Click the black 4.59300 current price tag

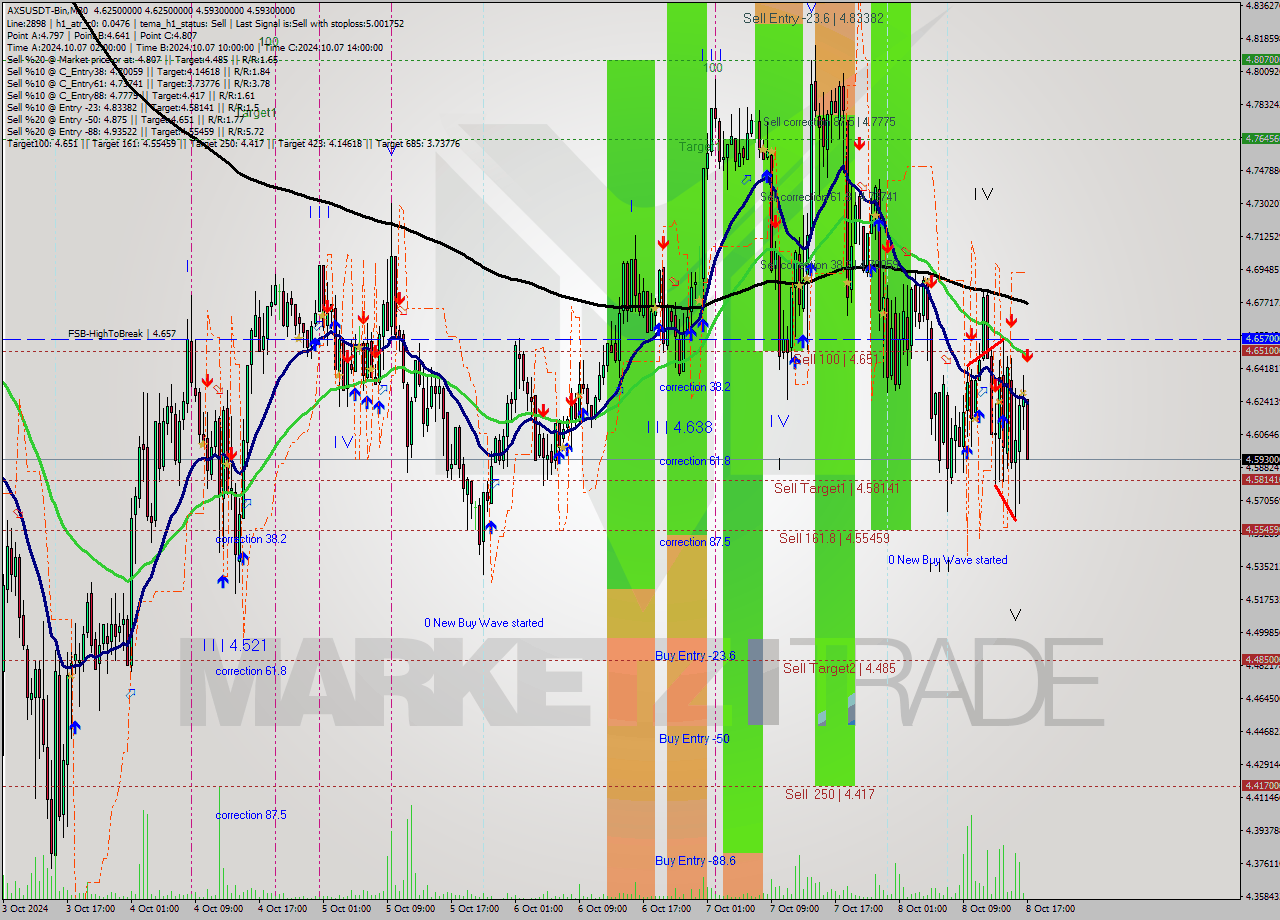[1260, 459]
